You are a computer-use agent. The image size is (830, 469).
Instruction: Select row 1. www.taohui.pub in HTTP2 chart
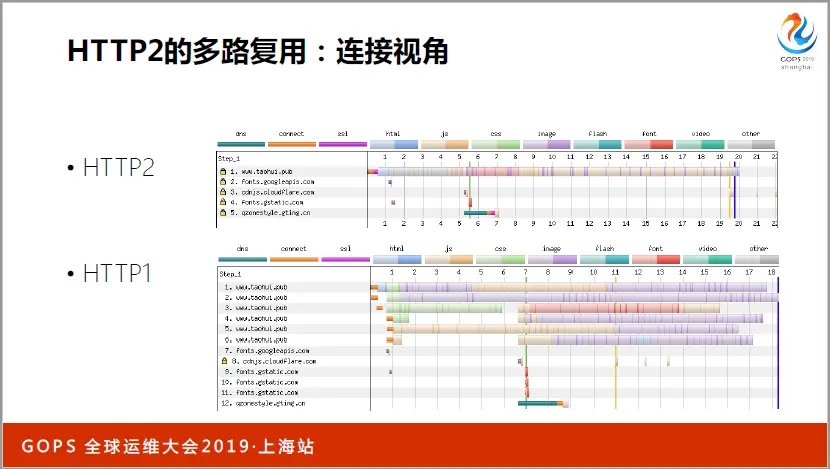click(497, 172)
